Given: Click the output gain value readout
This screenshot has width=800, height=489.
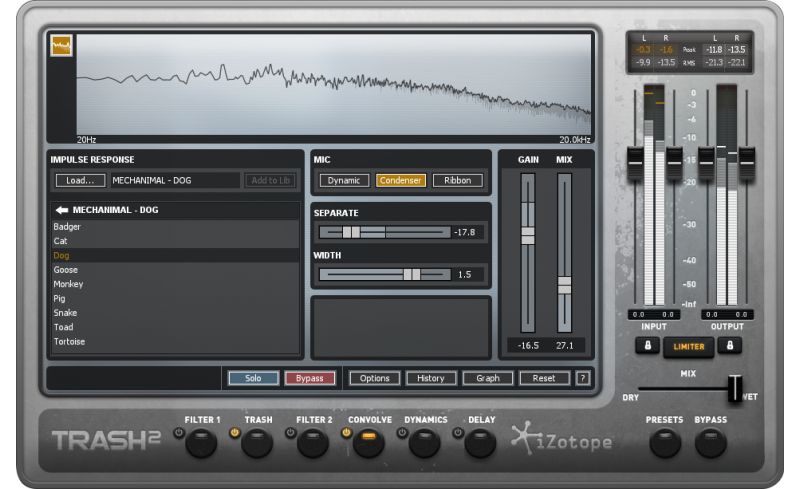Looking at the screenshot, I should [x=727, y=314].
